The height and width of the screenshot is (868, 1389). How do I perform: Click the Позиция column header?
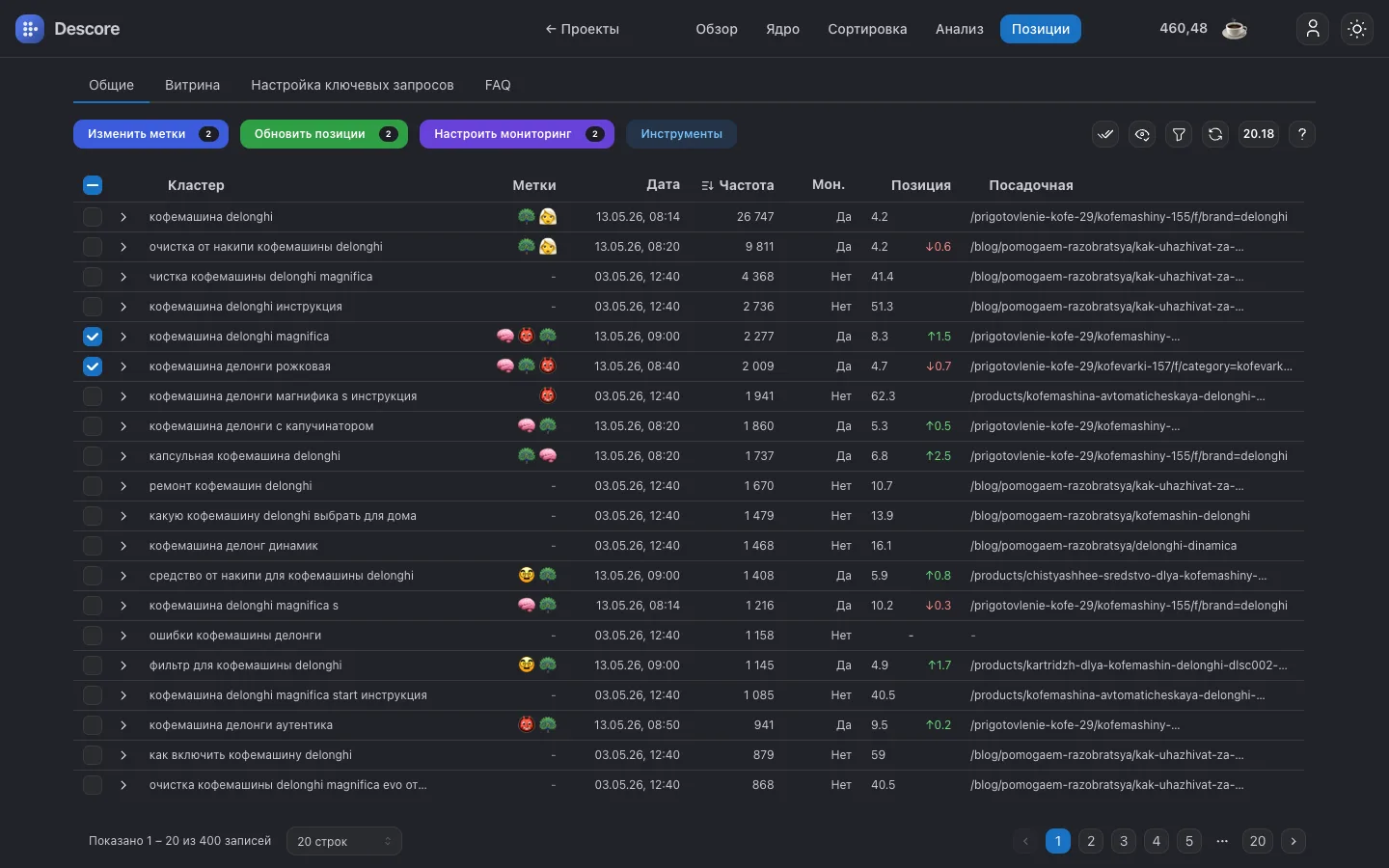(921, 185)
